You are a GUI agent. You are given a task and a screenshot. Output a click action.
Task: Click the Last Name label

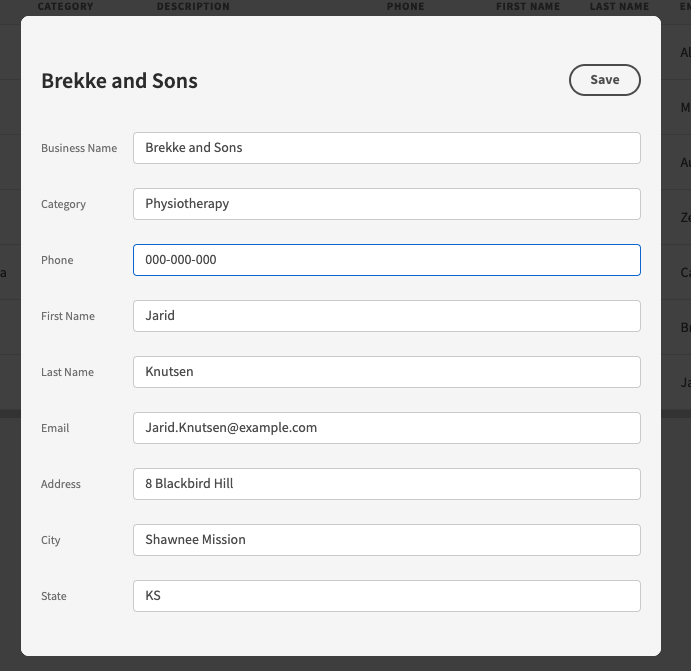click(67, 372)
